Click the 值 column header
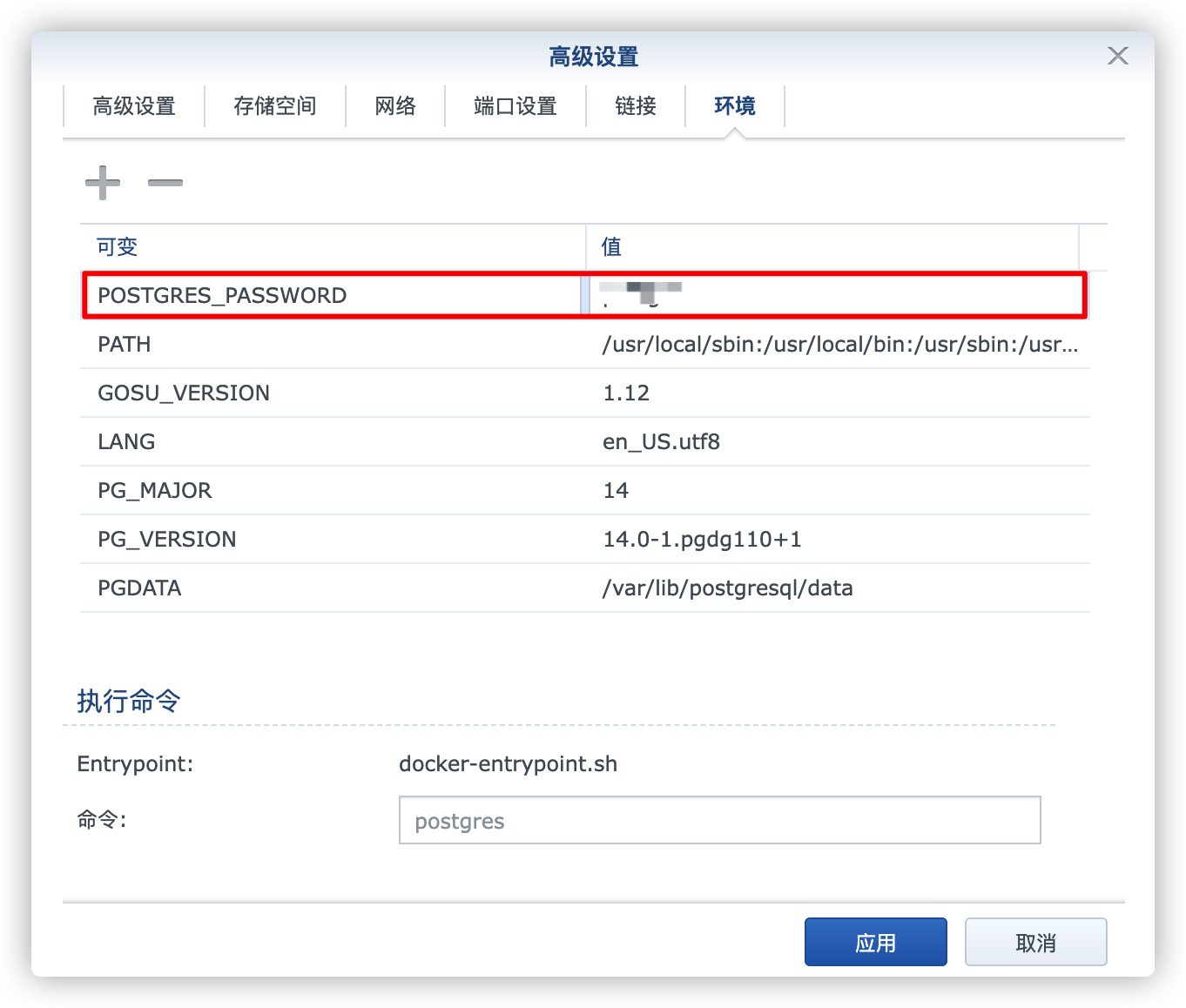The image size is (1186, 1008). [x=832, y=247]
